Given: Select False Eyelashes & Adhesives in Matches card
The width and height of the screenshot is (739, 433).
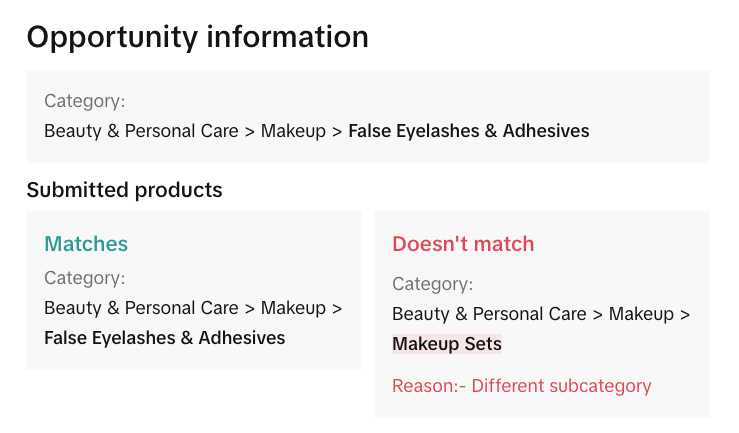Looking at the screenshot, I should [x=164, y=338].
